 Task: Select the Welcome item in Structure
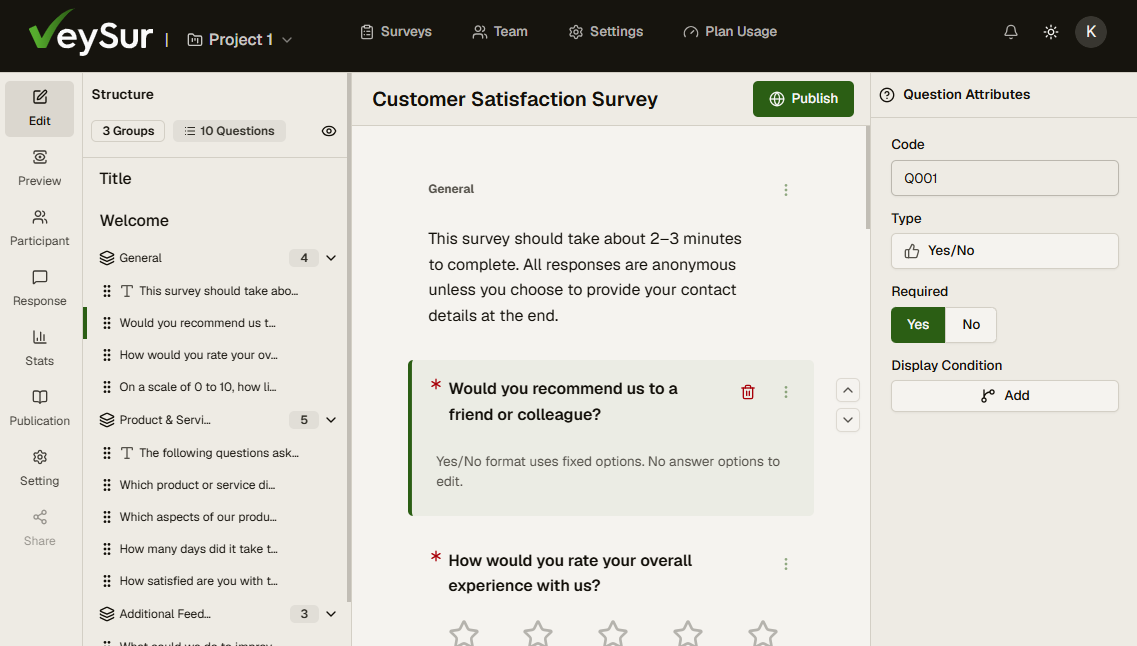point(134,220)
